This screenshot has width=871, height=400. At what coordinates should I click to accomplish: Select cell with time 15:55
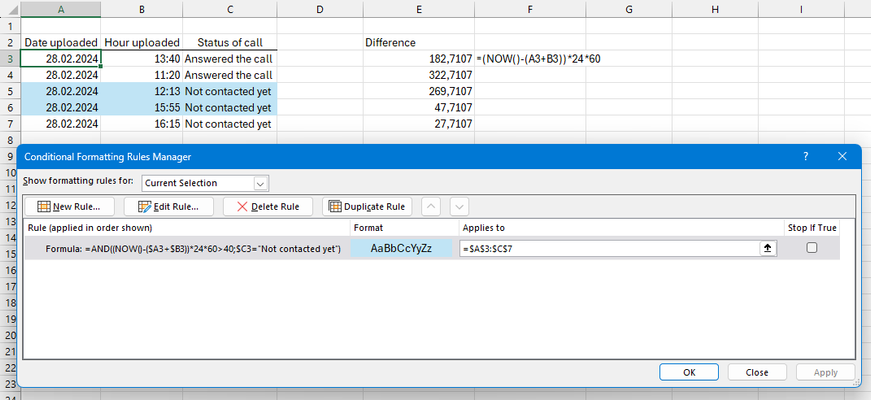tap(142, 107)
